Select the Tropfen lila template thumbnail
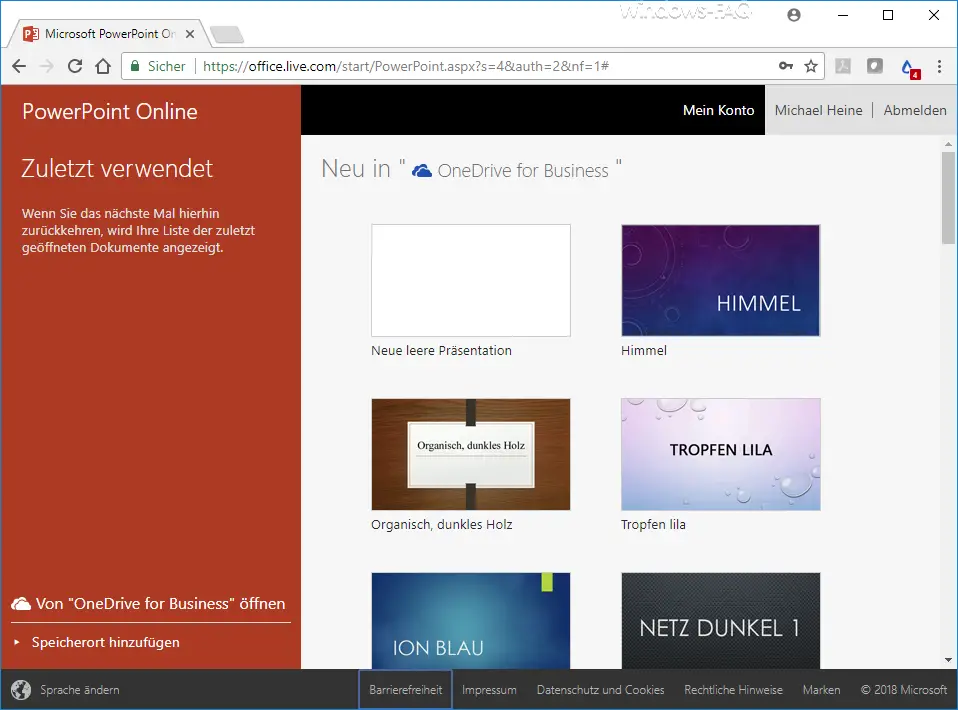This screenshot has height=710, width=958. [x=721, y=455]
